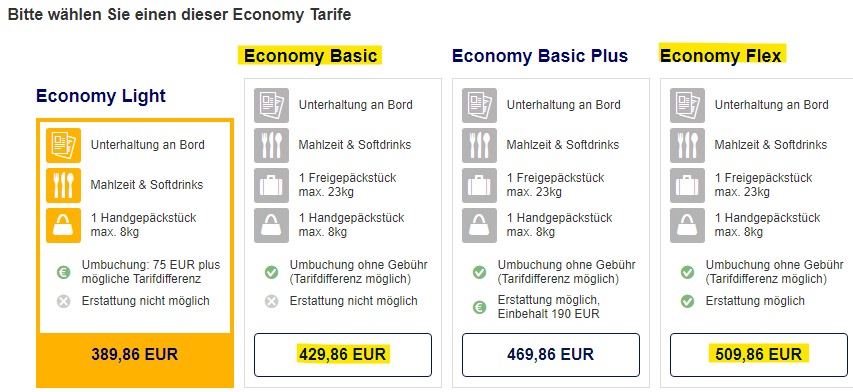Click grey X icon in Economy Basic refund row

pyautogui.click(x=271, y=301)
